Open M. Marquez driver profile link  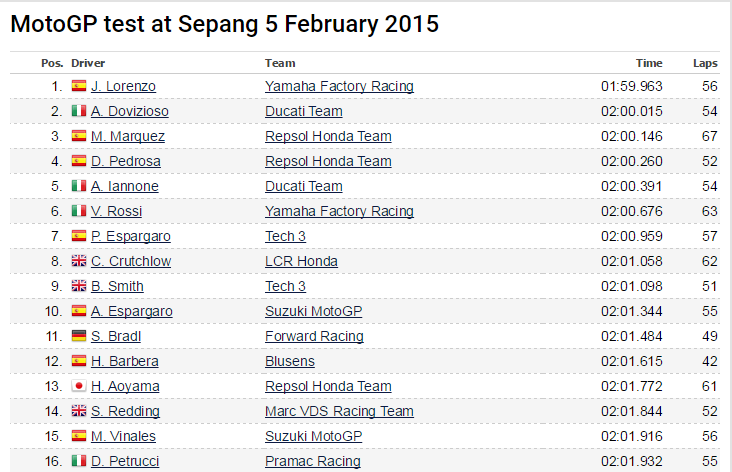point(128,136)
